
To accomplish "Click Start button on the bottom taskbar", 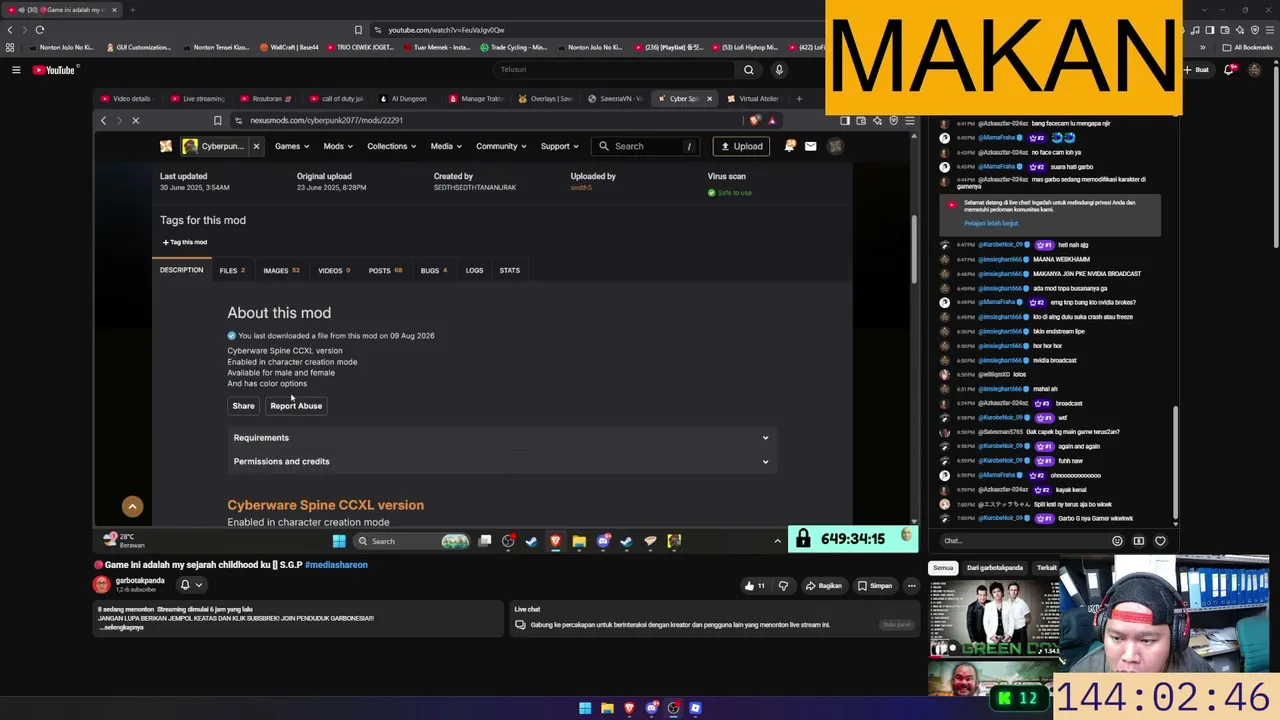I will pos(585,709).
